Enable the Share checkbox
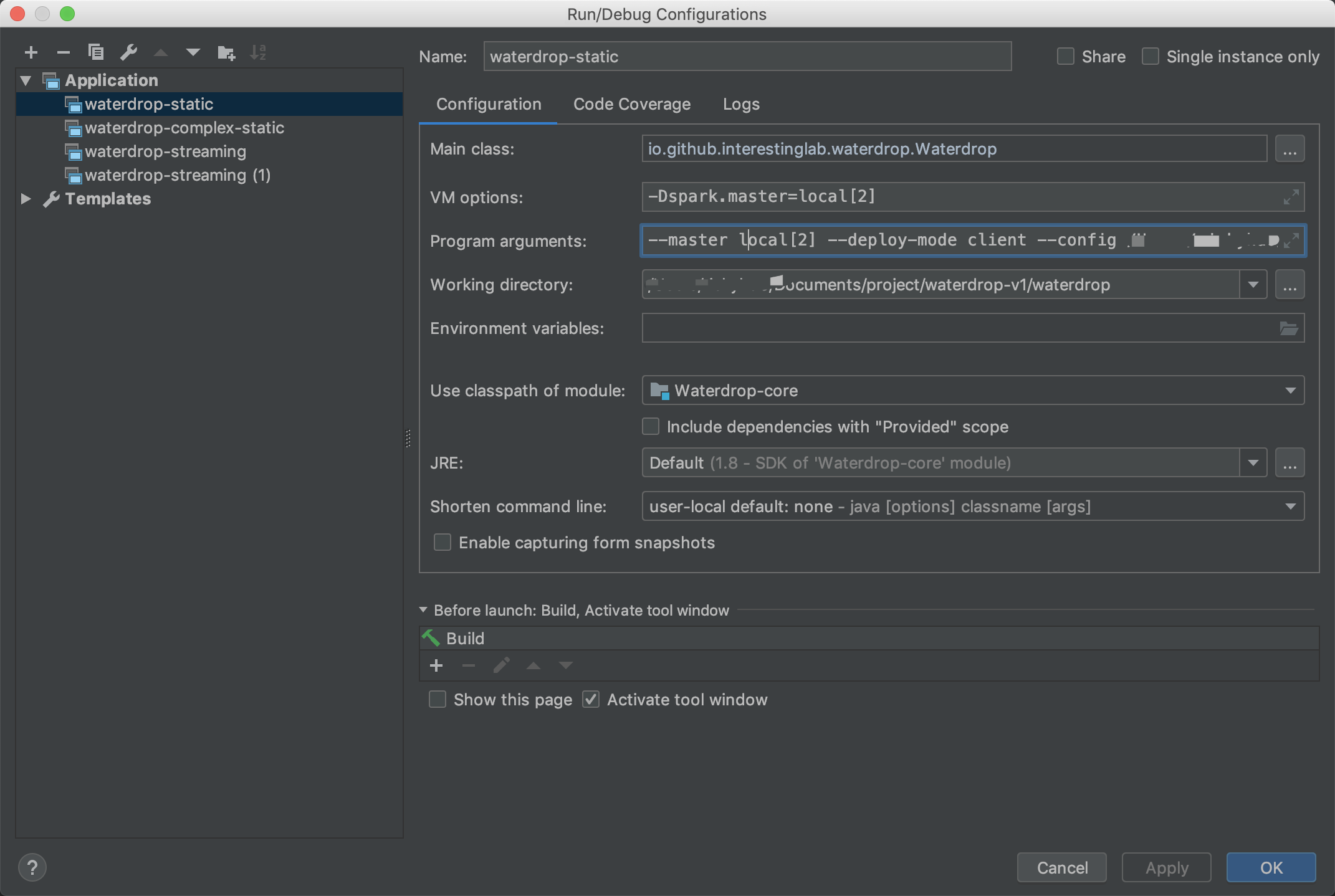The height and width of the screenshot is (896, 1335). [1066, 57]
